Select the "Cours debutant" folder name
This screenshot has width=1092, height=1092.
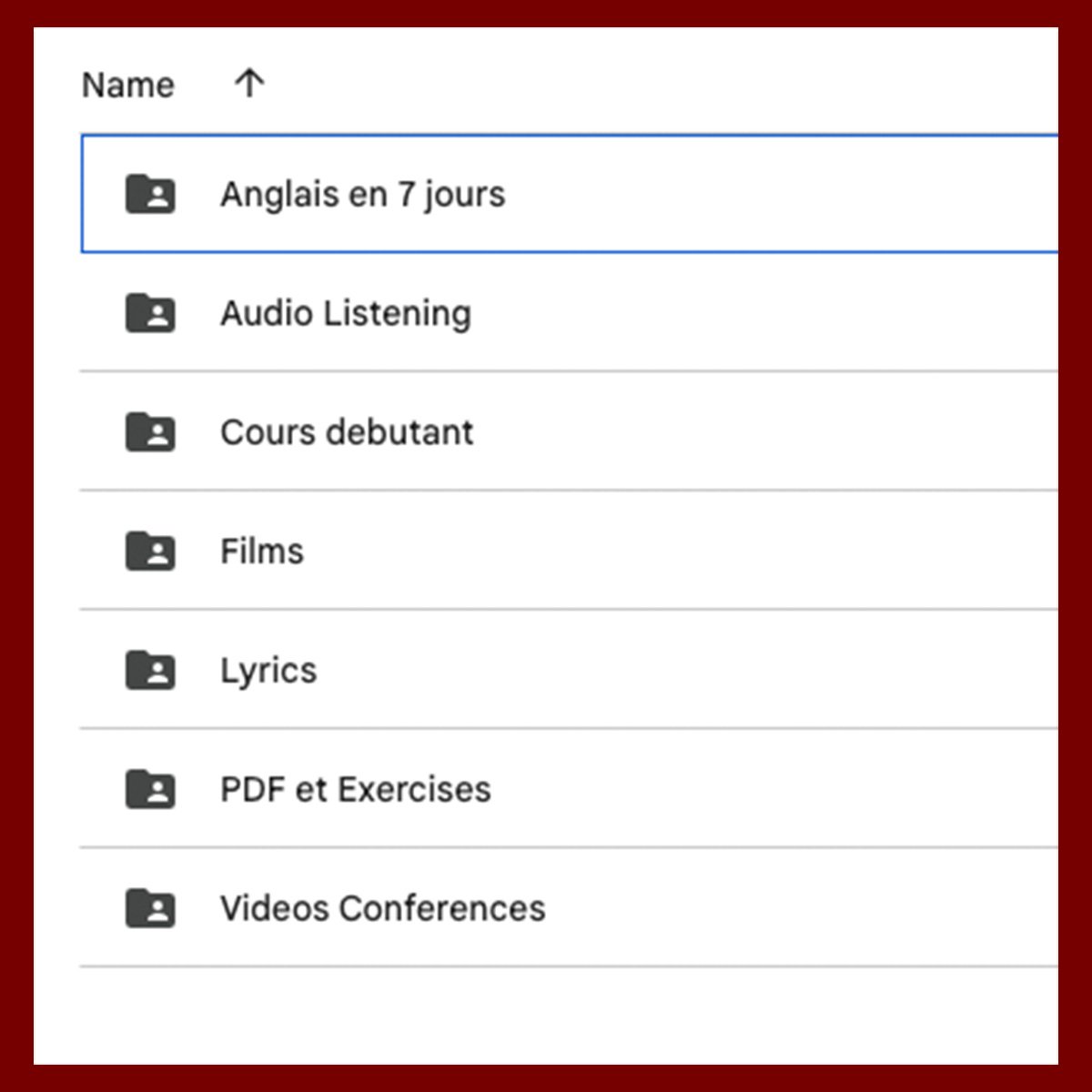coord(347,432)
